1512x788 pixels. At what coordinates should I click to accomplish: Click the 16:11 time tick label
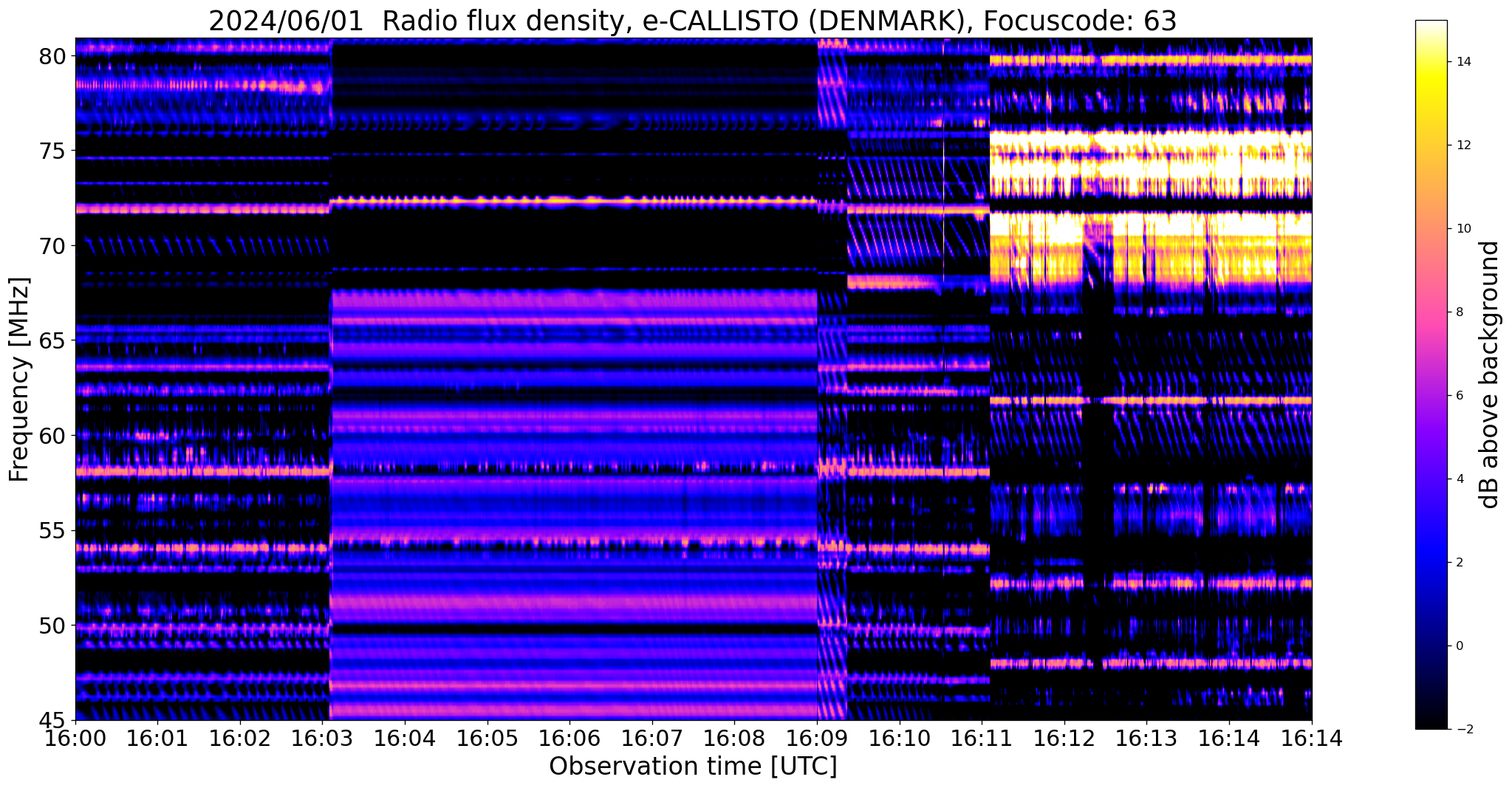click(982, 738)
